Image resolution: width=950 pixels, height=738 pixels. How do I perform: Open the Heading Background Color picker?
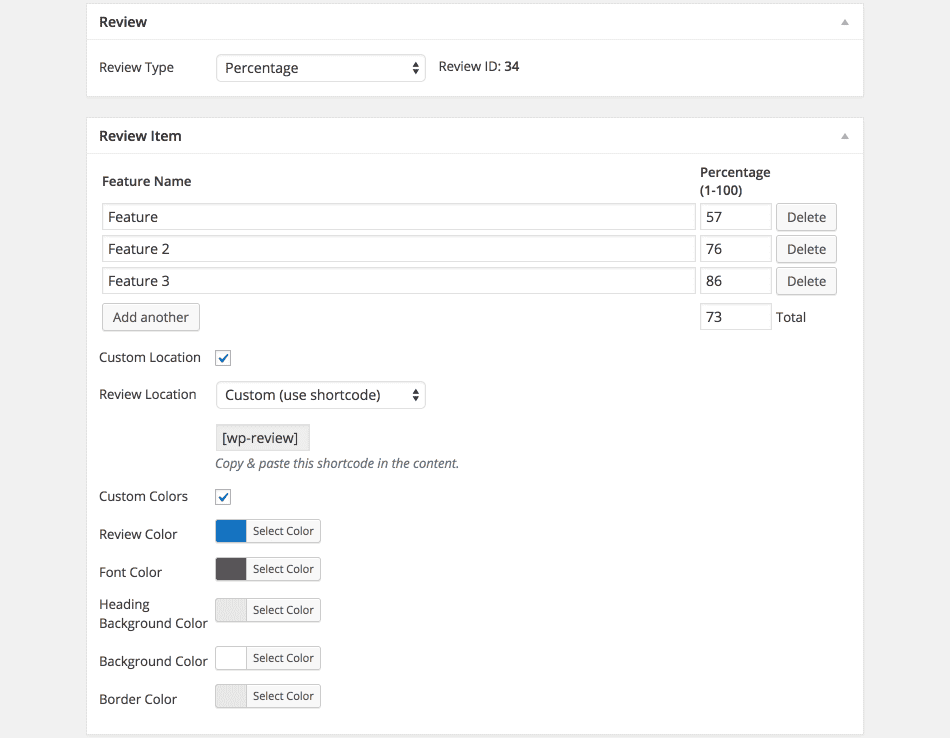[285, 610]
